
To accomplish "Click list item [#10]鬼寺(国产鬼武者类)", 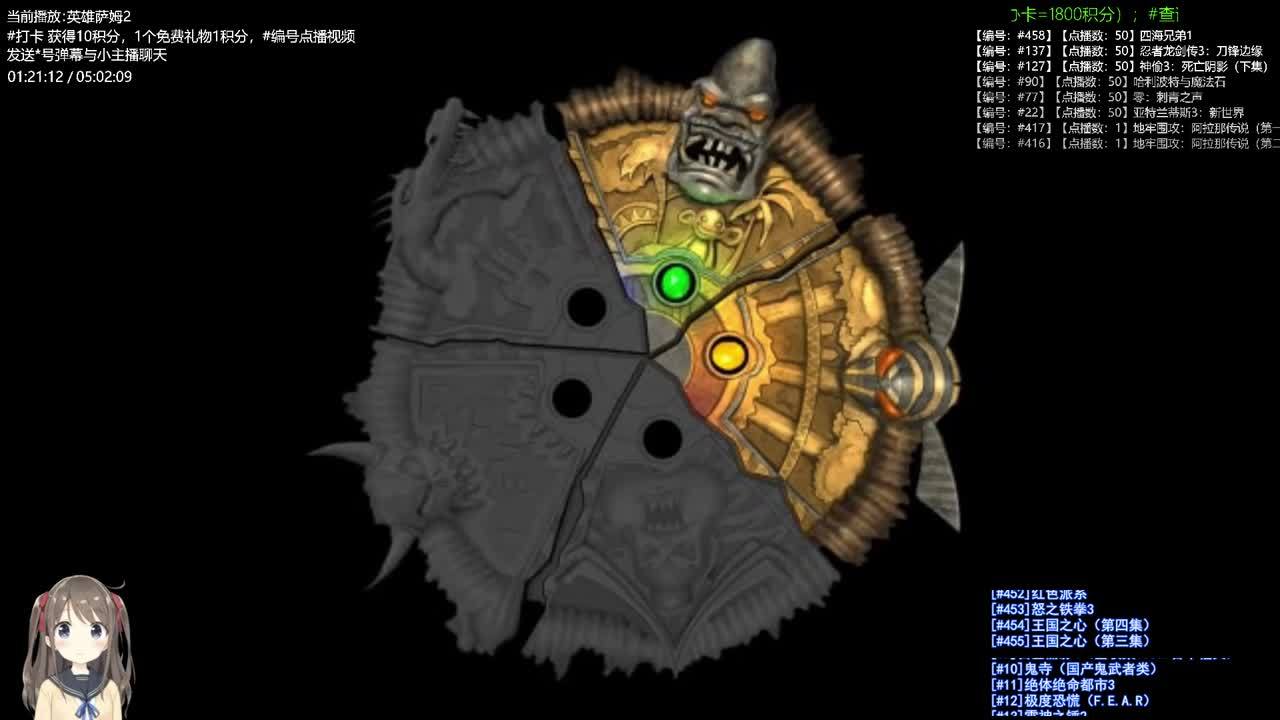I will pos(1073,669).
